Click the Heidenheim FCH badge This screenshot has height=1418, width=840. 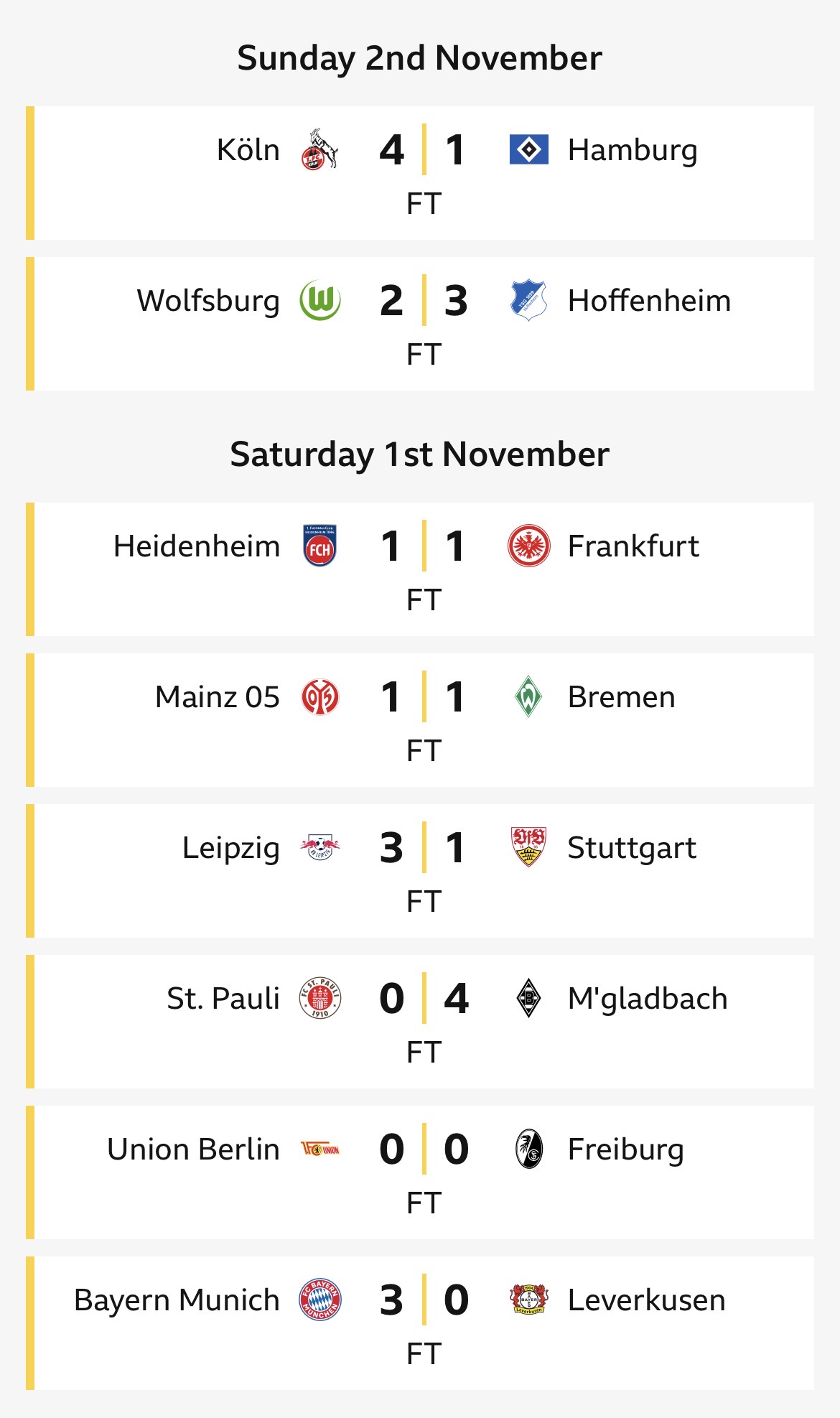[x=319, y=546]
